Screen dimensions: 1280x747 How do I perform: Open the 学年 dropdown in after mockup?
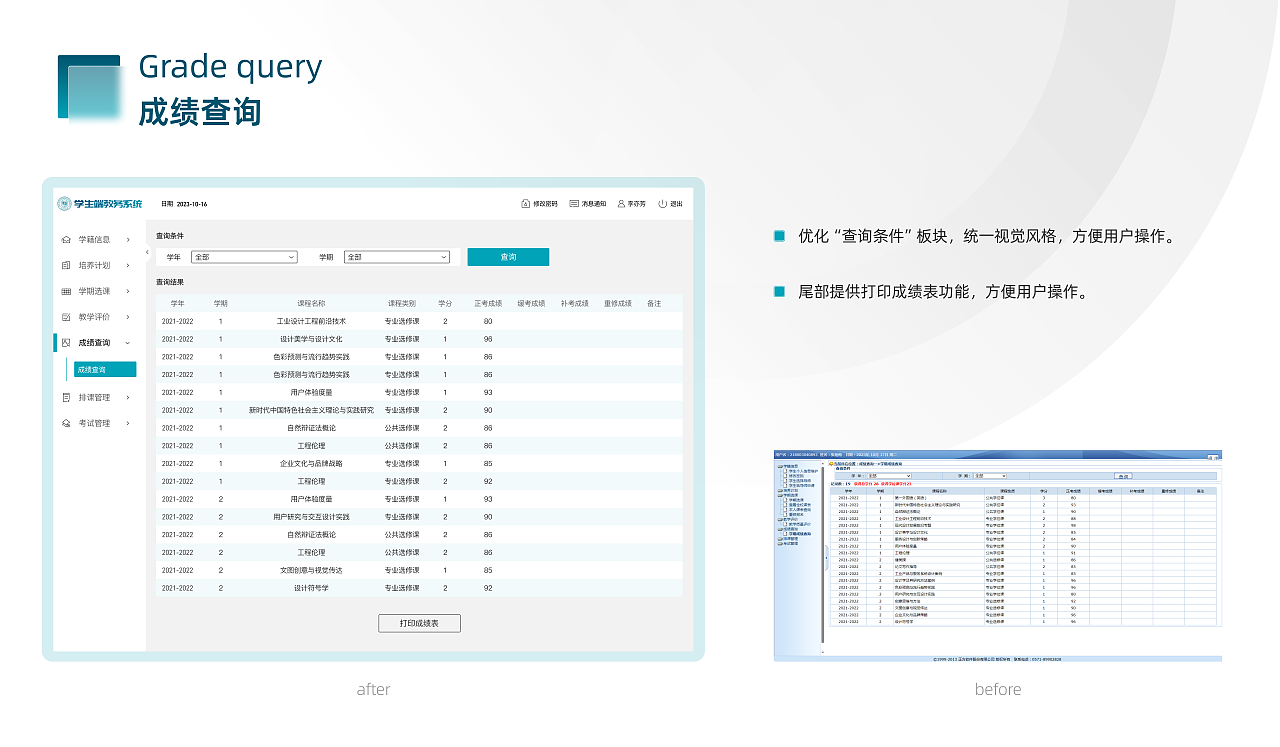244,257
